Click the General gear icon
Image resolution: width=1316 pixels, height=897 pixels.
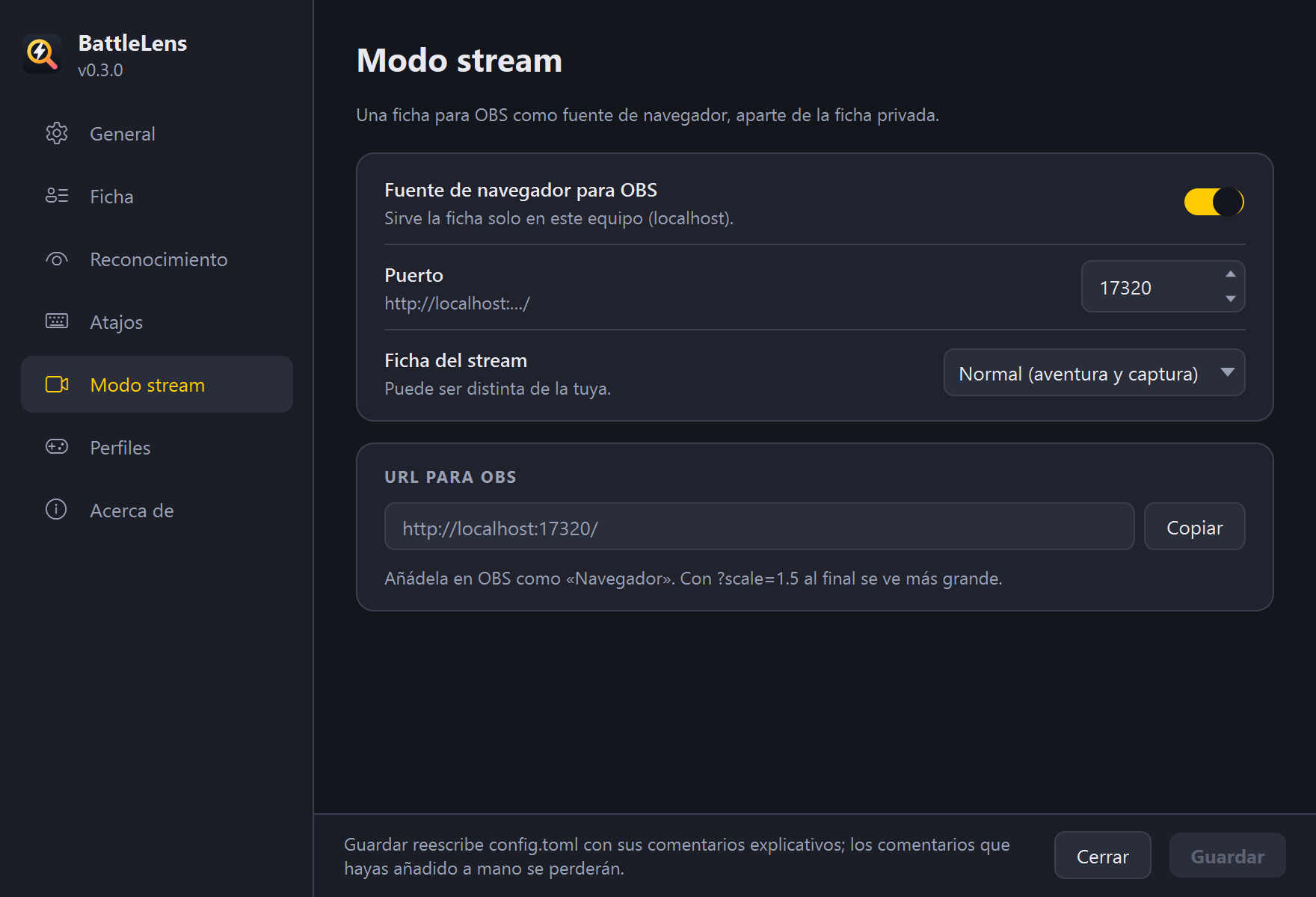57,134
